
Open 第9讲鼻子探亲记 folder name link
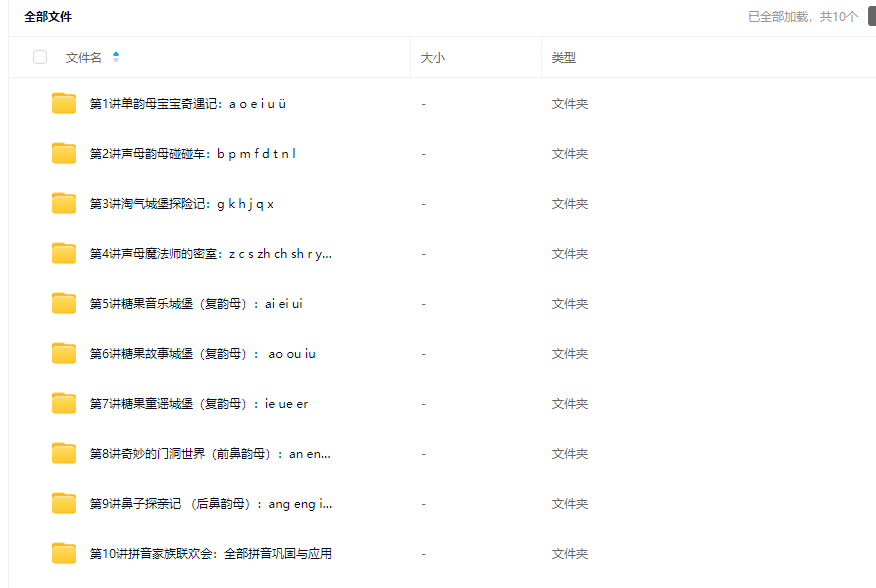pyautogui.click(x=210, y=504)
